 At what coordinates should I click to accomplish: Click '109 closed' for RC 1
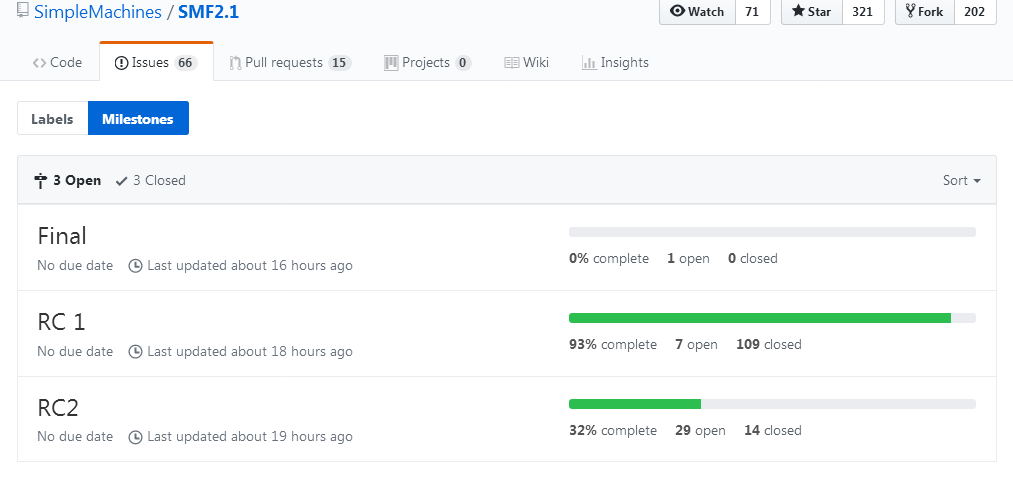coord(769,344)
